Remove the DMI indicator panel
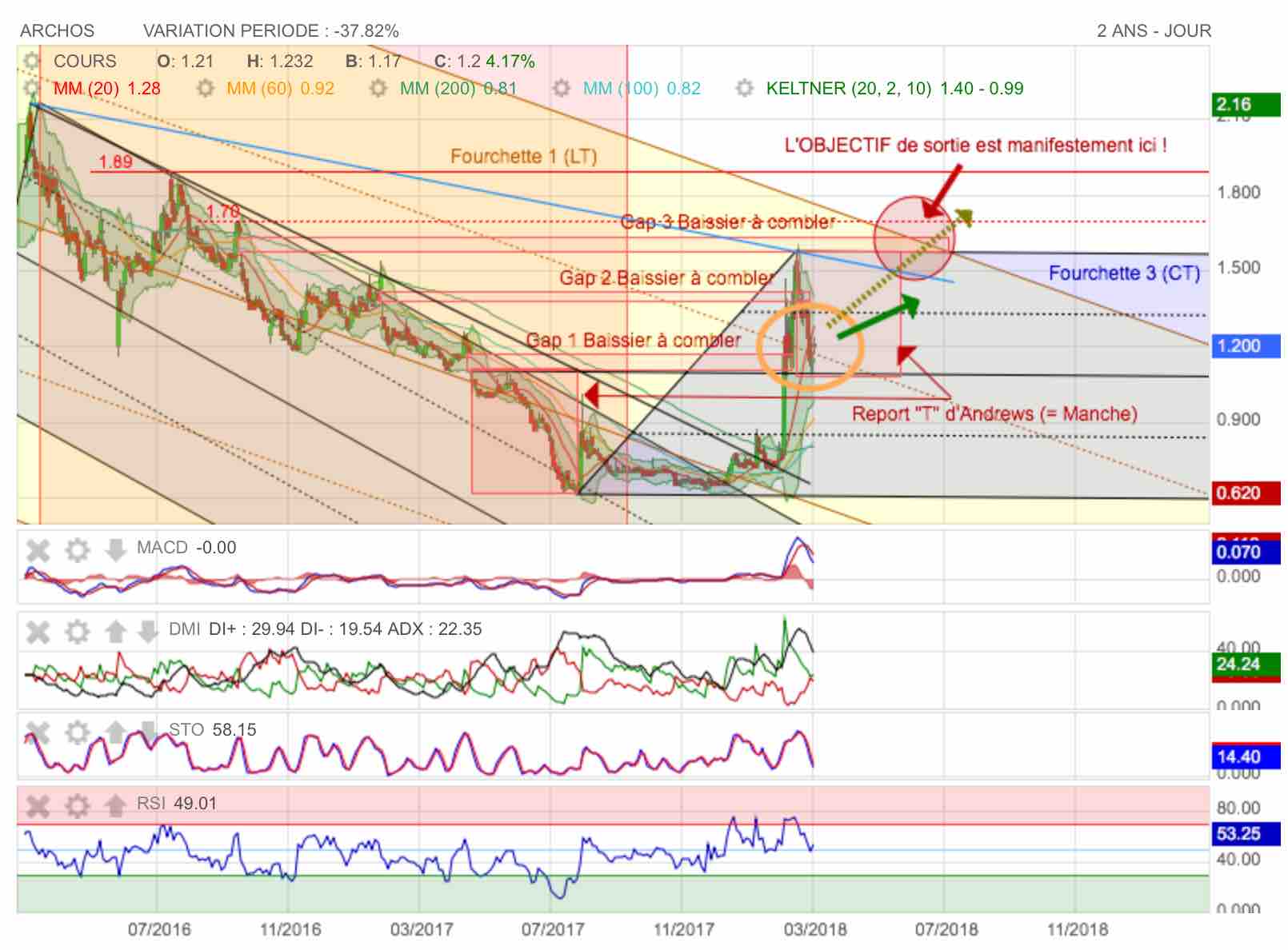Viewport: 1288px width, 950px height. click(38, 632)
